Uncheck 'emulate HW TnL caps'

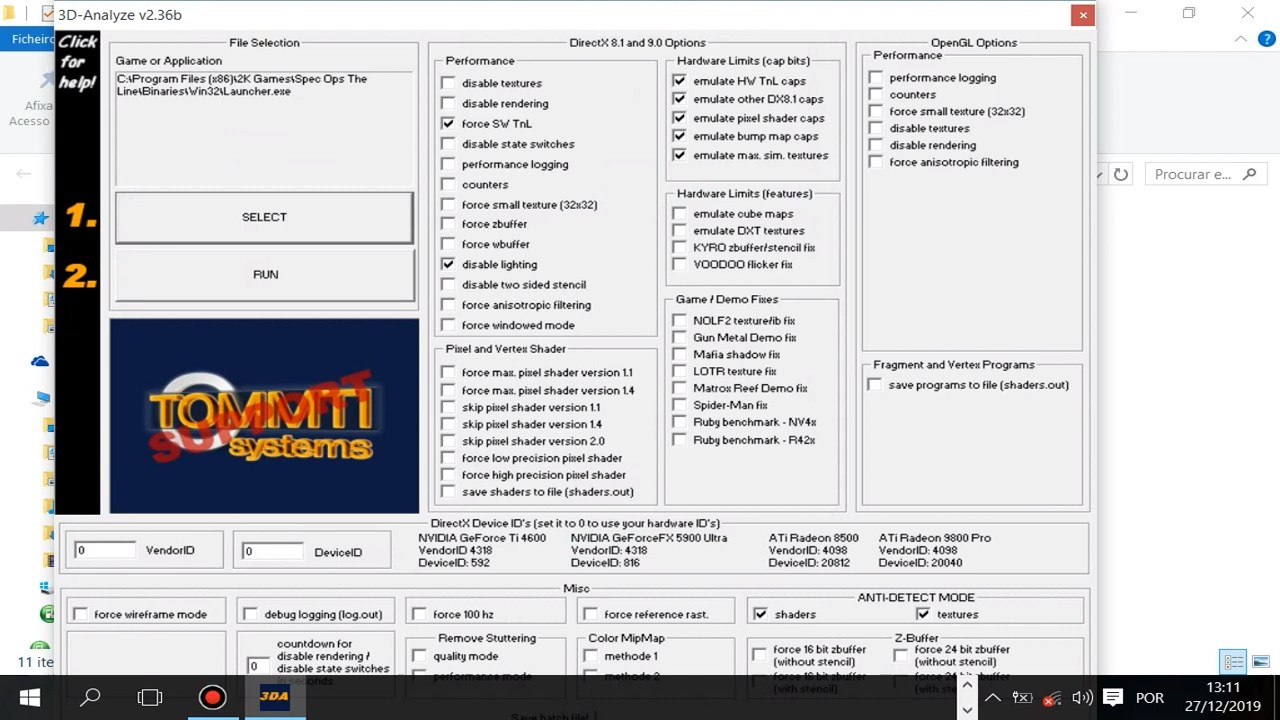pyautogui.click(x=680, y=81)
